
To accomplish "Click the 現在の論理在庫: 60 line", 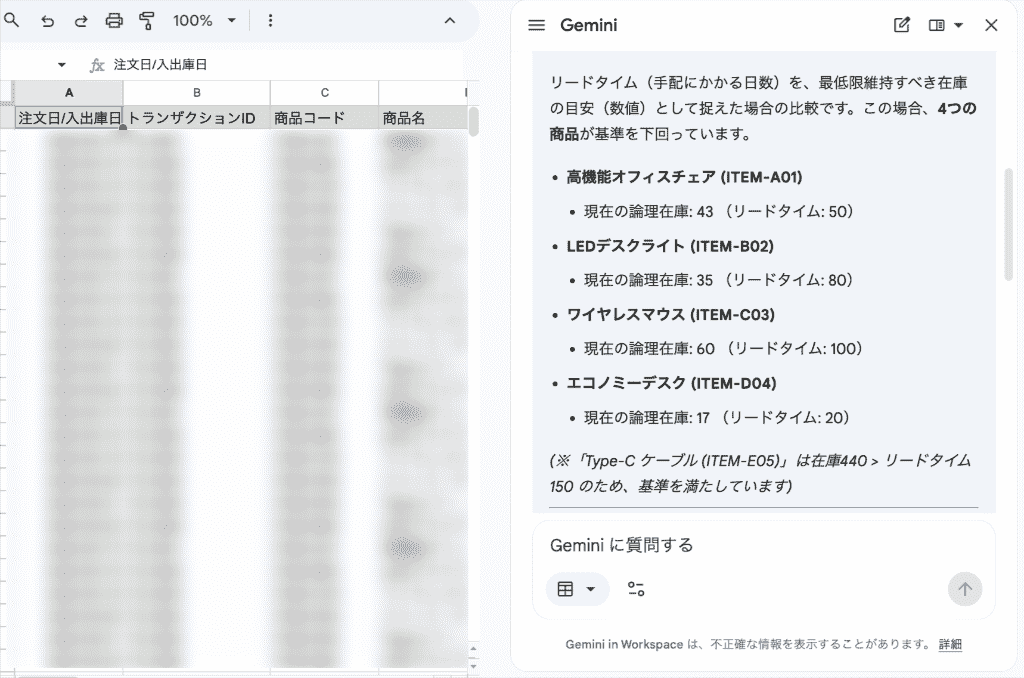I will click(x=723, y=349).
